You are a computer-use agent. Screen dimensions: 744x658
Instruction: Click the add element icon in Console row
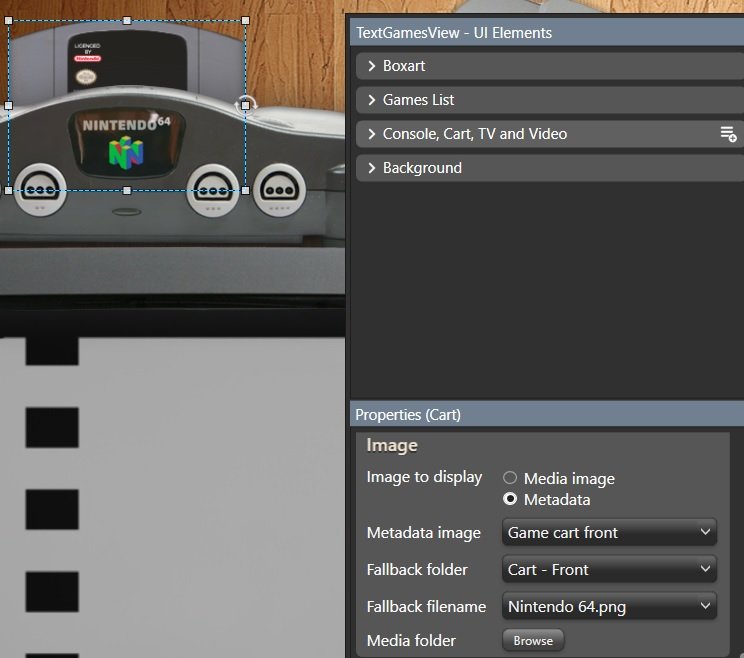[x=728, y=134]
